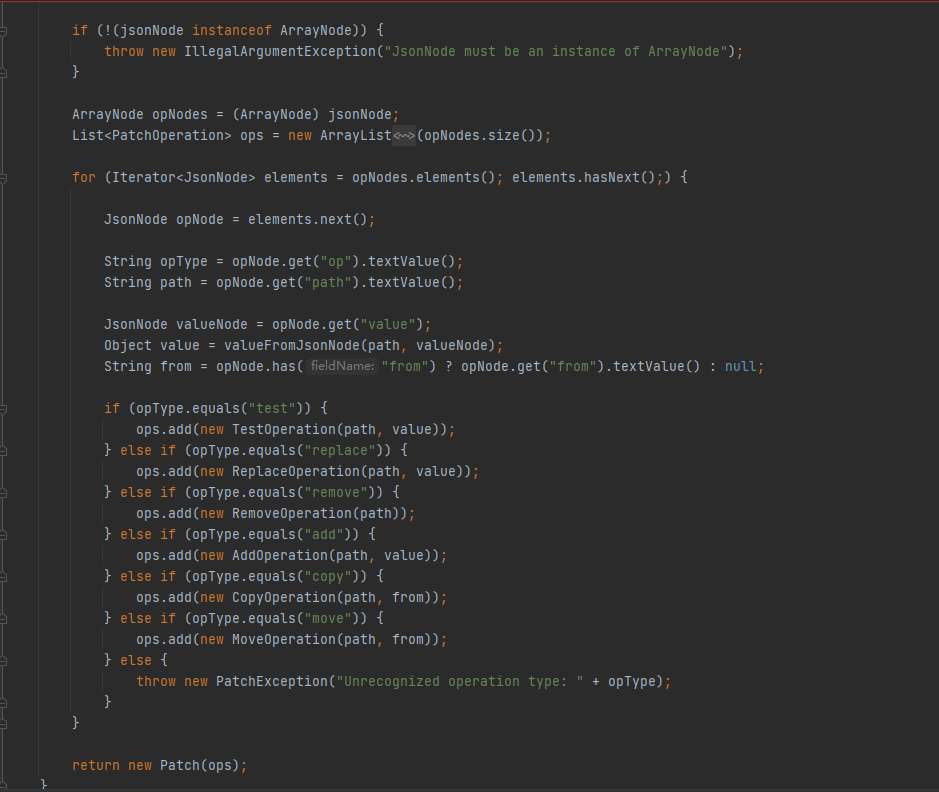
Task: Click CopyOperation constructor call
Action: pyautogui.click(x=284, y=597)
